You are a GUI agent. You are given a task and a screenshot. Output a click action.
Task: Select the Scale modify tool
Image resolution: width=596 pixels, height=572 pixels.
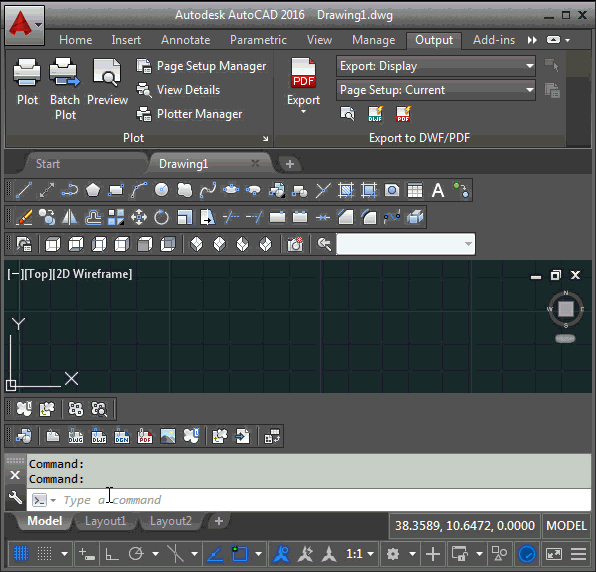pyautogui.click(x=185, y=217)
